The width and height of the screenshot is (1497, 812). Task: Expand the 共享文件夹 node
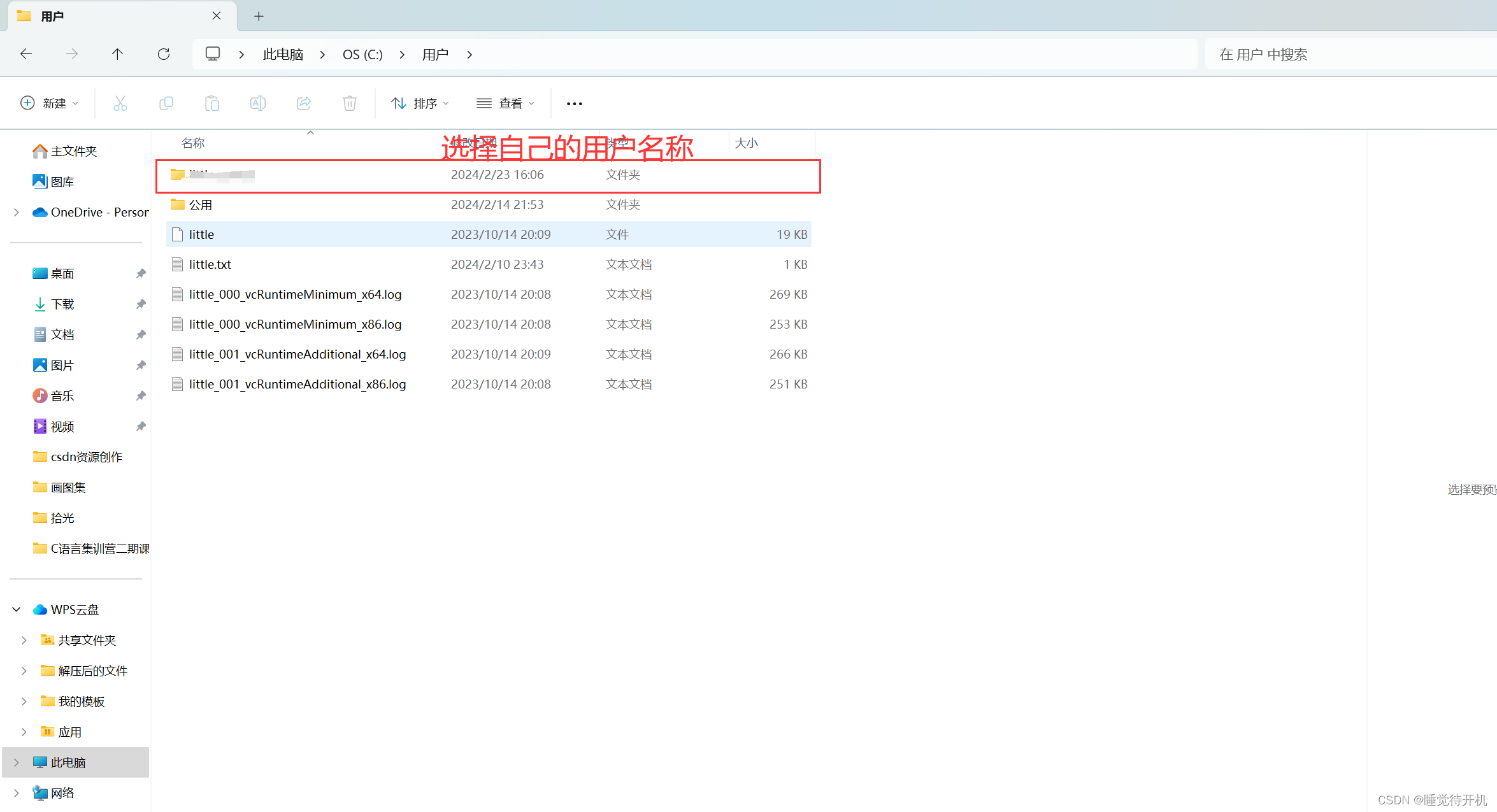tap(24, 640)
